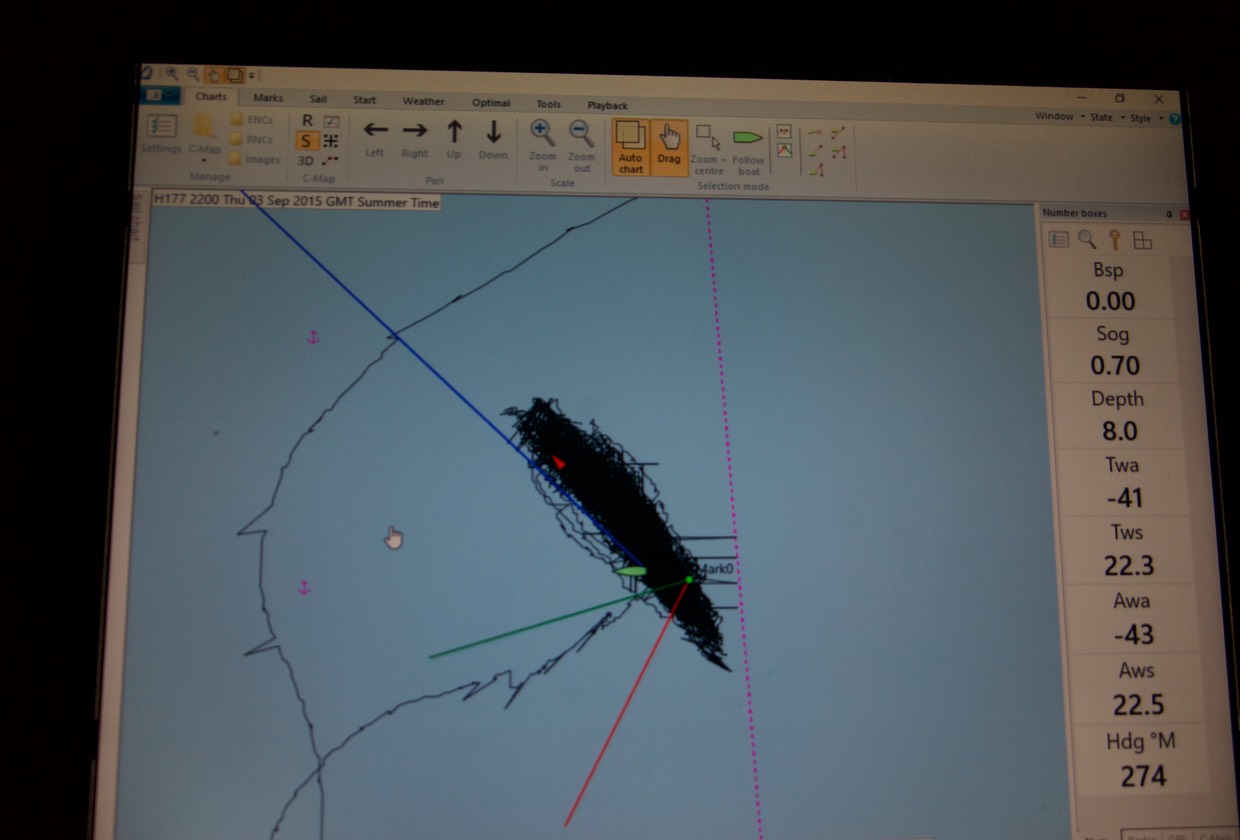The height and width of the screenshot is (840, 1240).
Task: Click quick access zoom in icon
Action: click(172, 73)
